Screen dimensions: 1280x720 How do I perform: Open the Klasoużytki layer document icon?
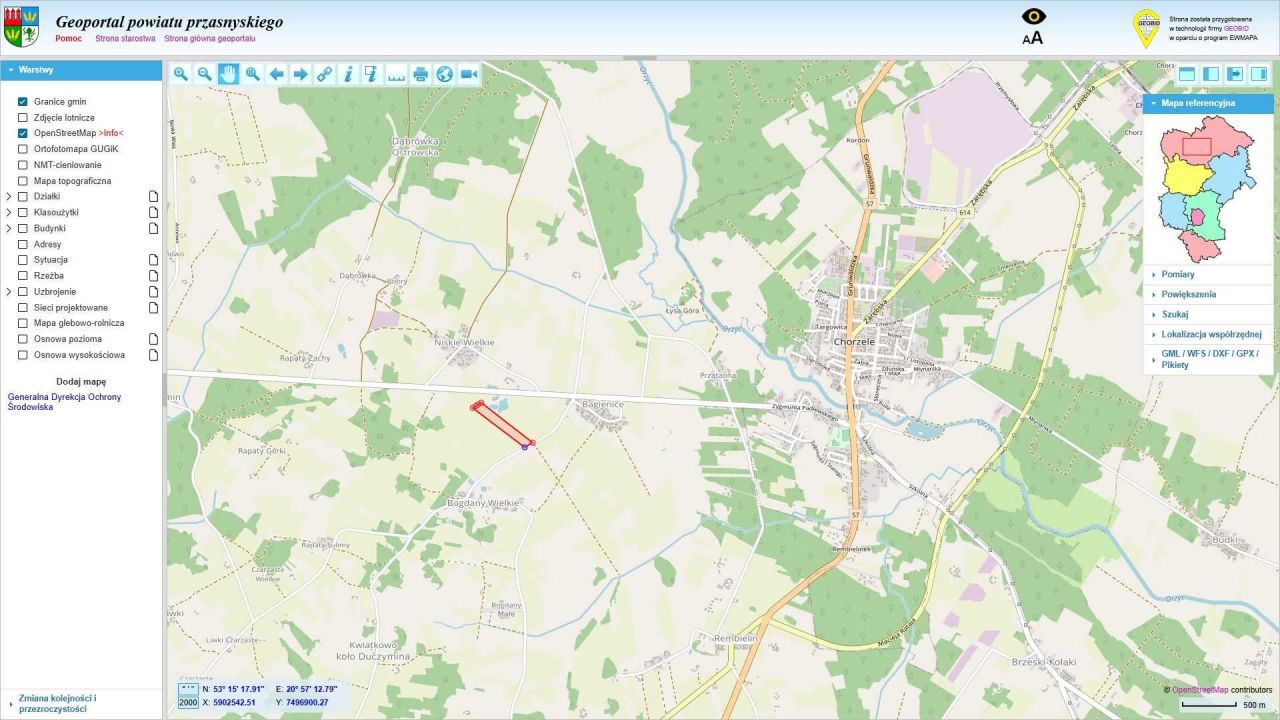point(154,213)
